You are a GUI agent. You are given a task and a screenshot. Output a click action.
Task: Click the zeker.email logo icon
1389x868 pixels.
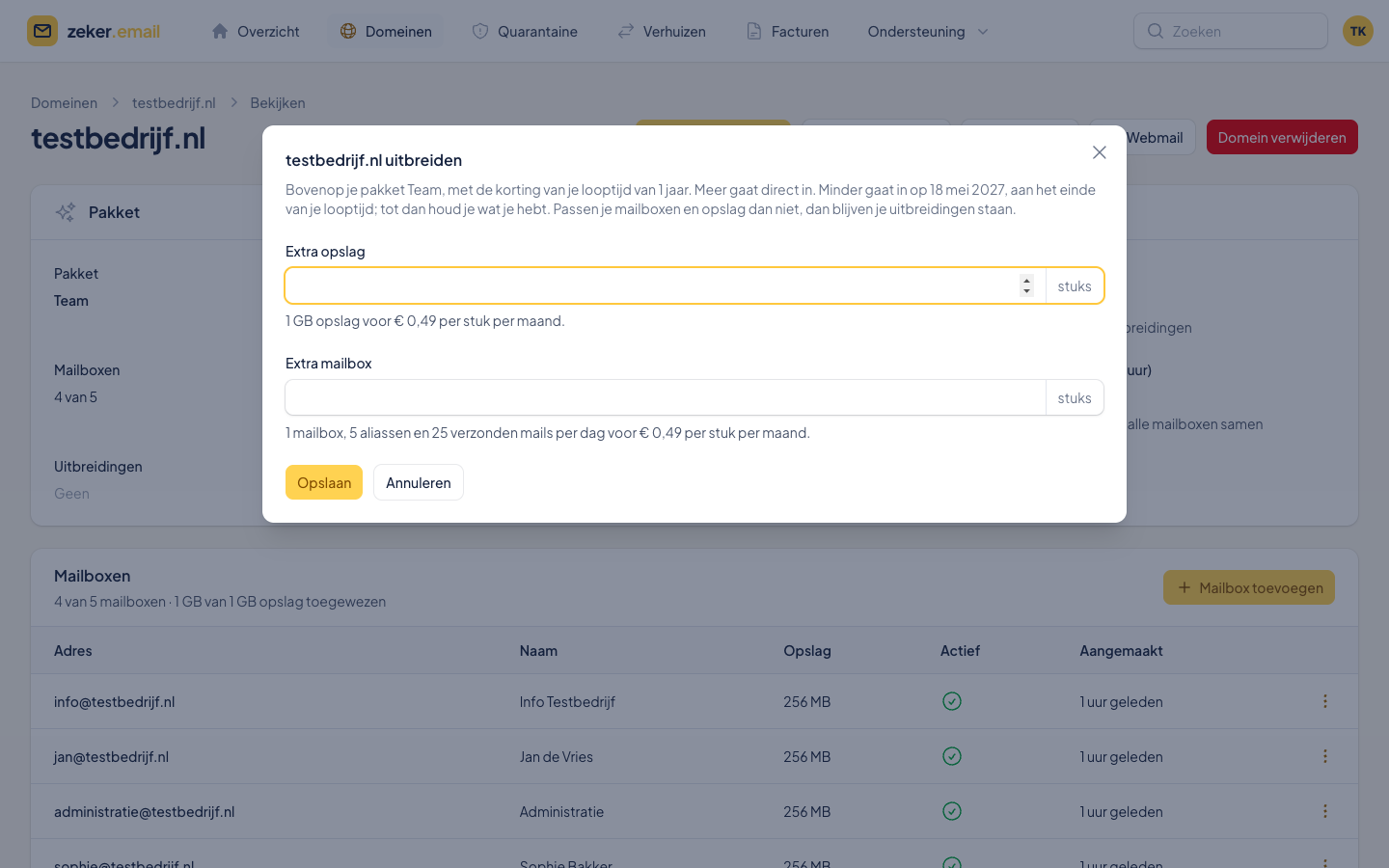coord(42,31)
